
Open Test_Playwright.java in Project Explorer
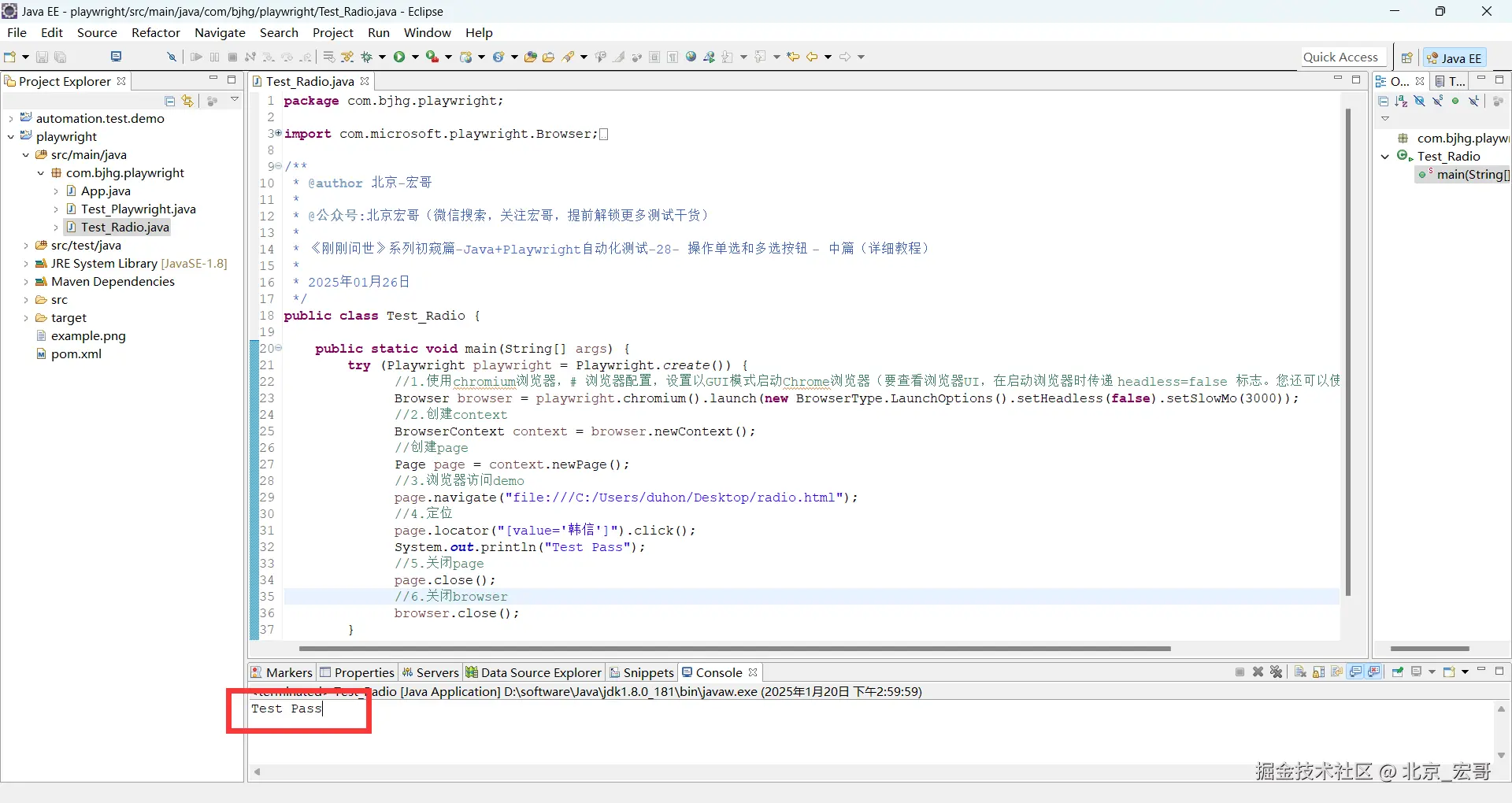pos(138,209)
